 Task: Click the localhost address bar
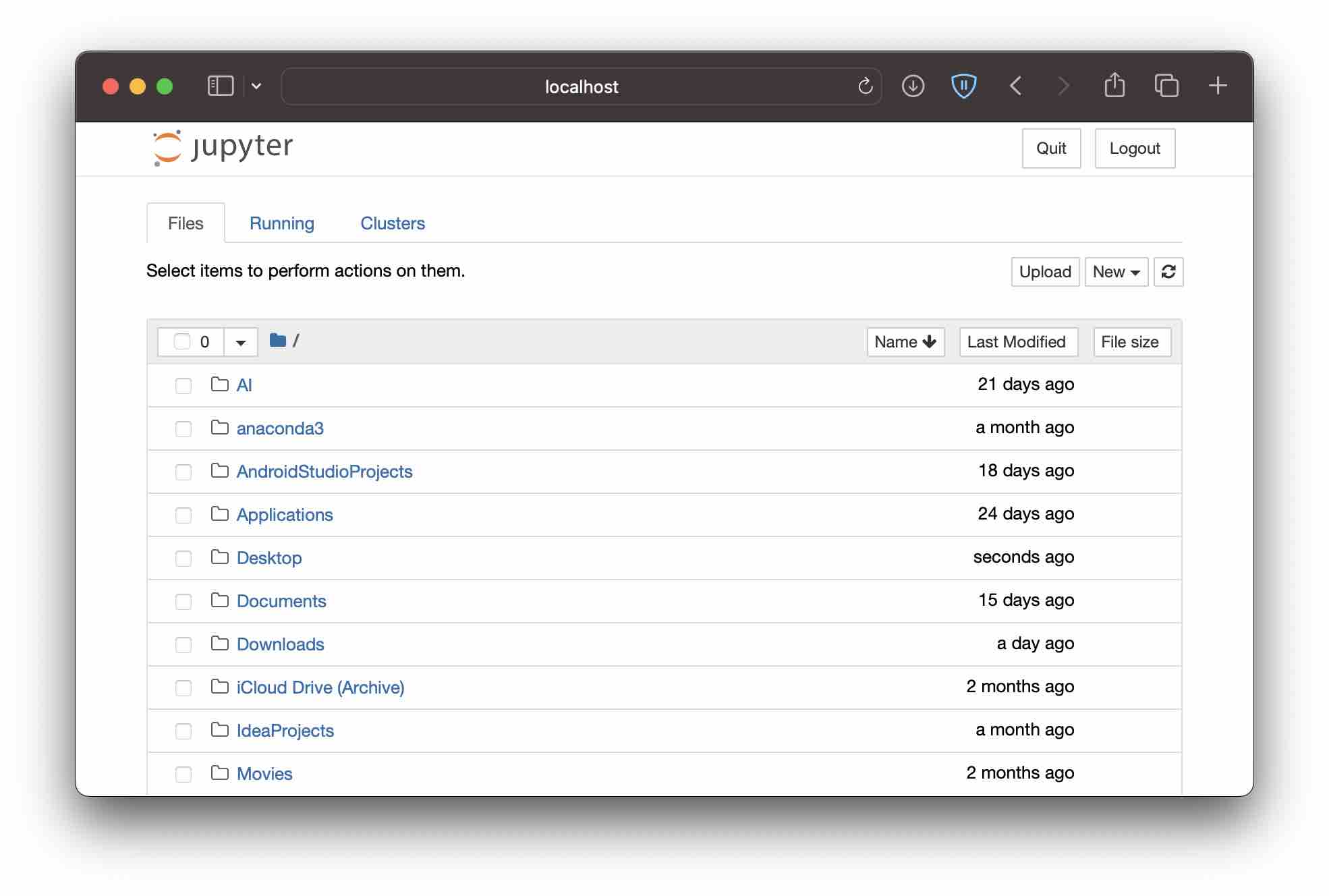coord(582,86)
